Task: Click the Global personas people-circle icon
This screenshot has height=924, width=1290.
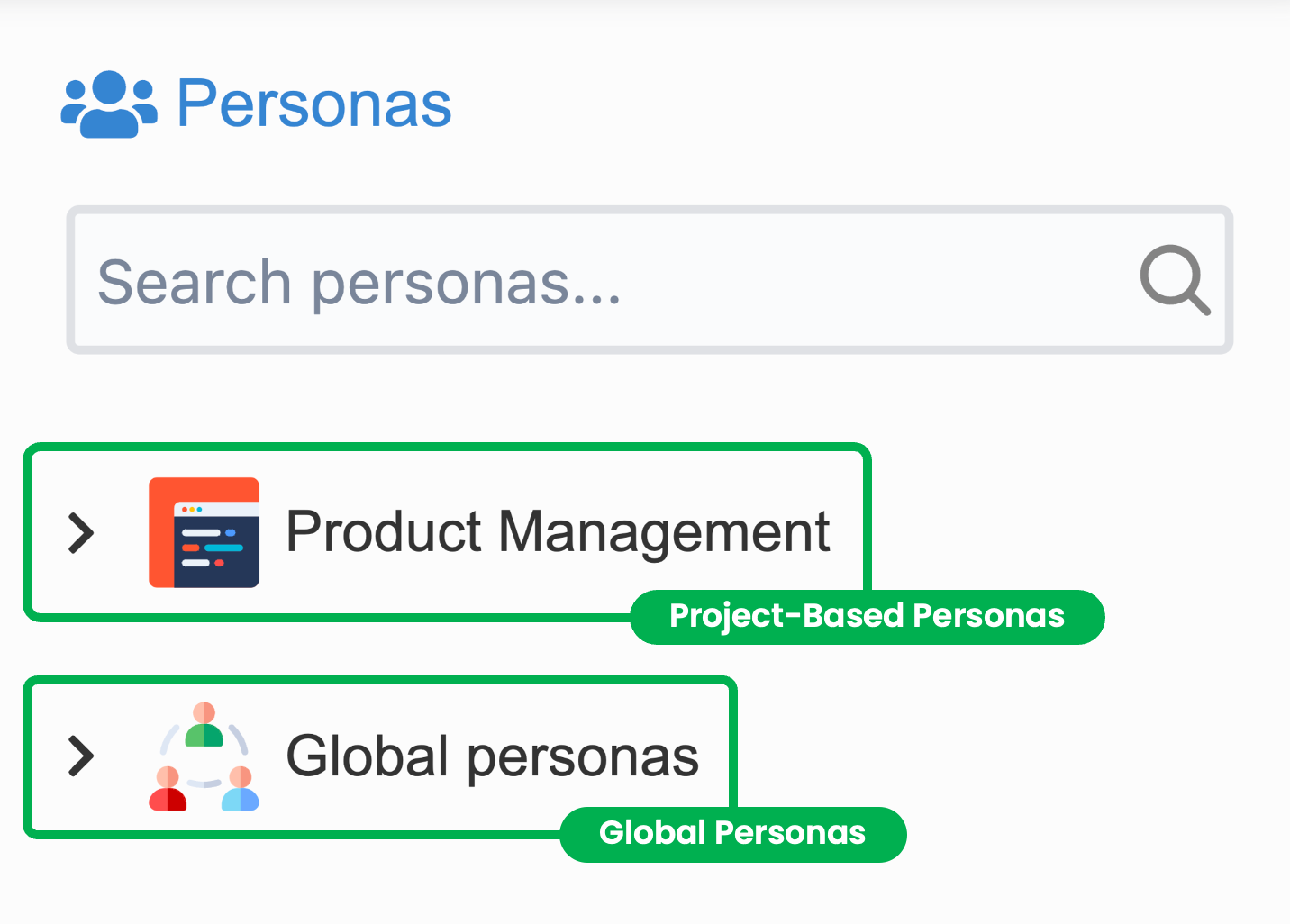Action: click(x=204, y=756)
